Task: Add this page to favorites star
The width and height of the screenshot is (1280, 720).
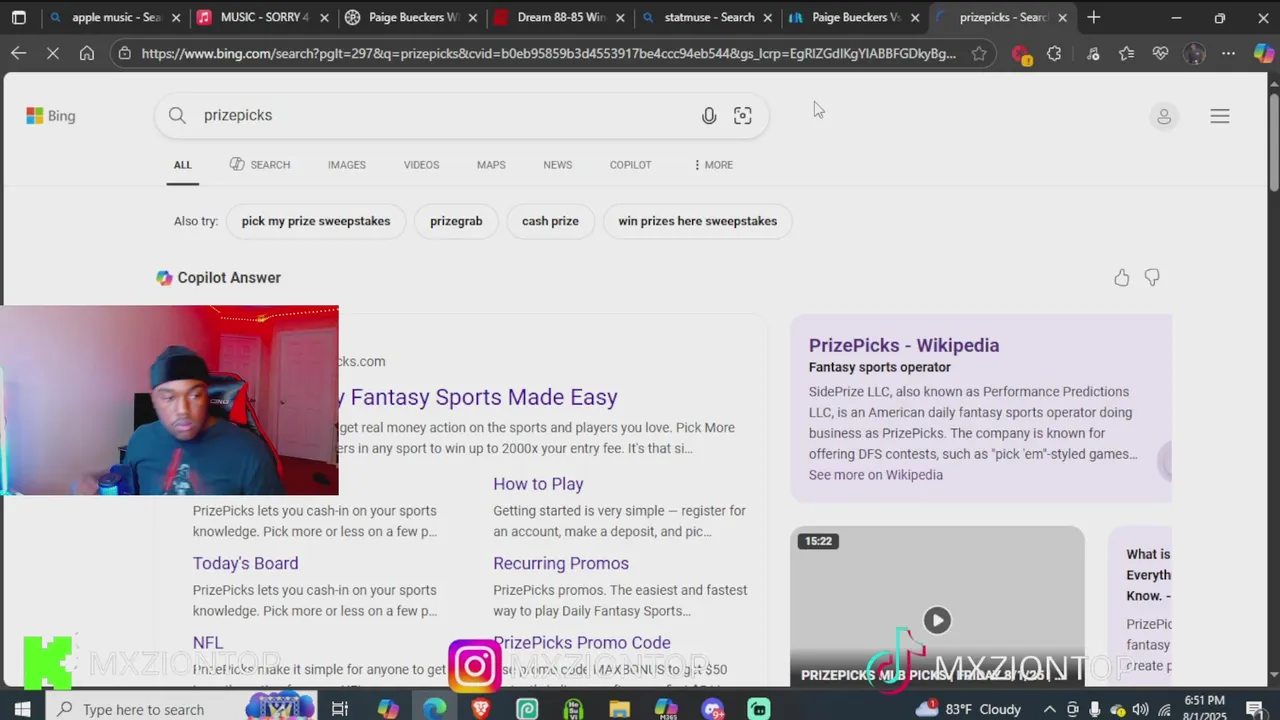Action: click(979, 54)
